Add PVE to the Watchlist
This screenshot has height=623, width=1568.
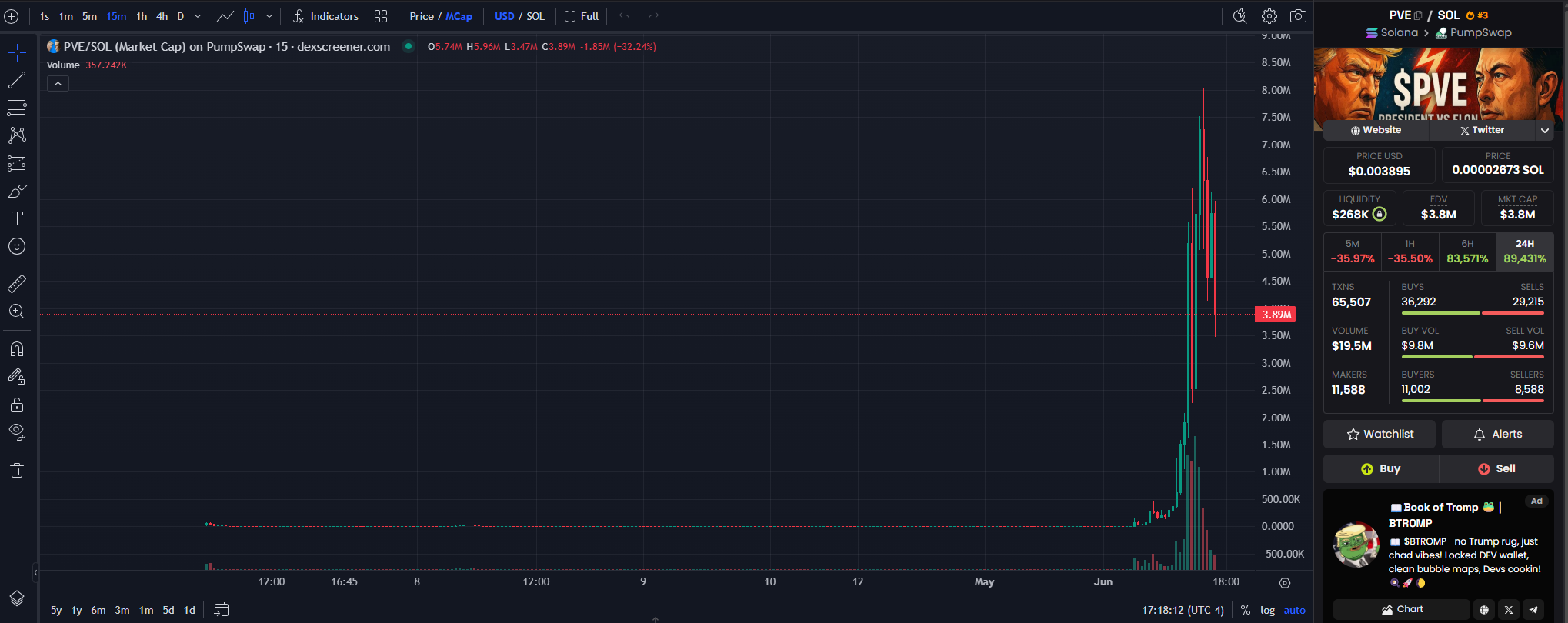(x=1380, y=434)
